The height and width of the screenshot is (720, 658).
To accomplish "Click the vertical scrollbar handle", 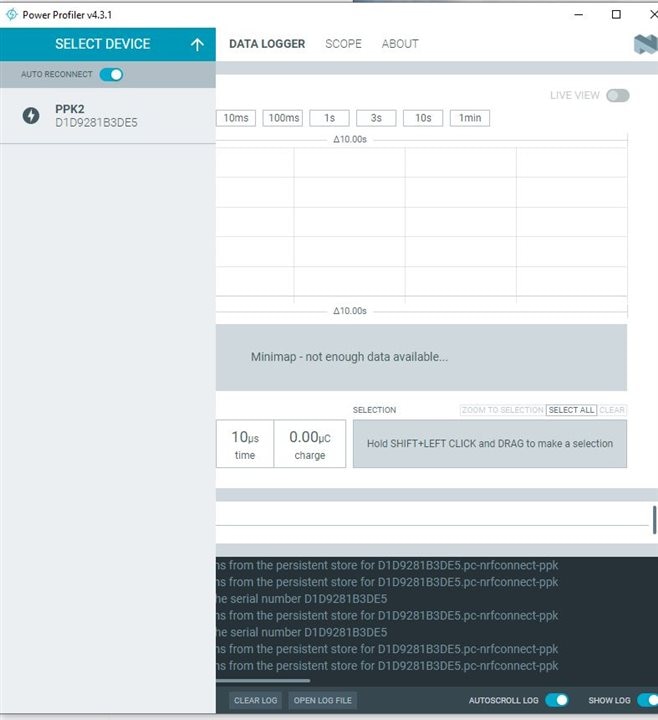I will (x=654, y=520).
